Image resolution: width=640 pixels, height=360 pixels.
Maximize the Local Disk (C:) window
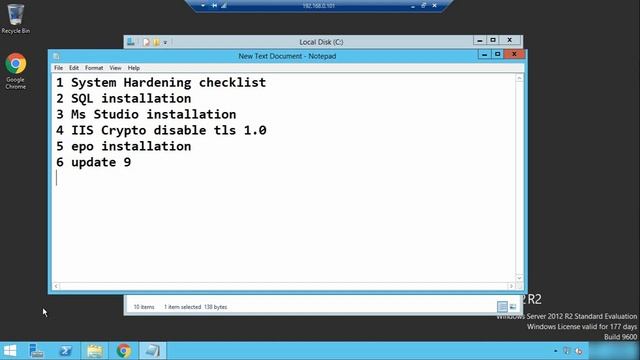(x=493, y=40)
